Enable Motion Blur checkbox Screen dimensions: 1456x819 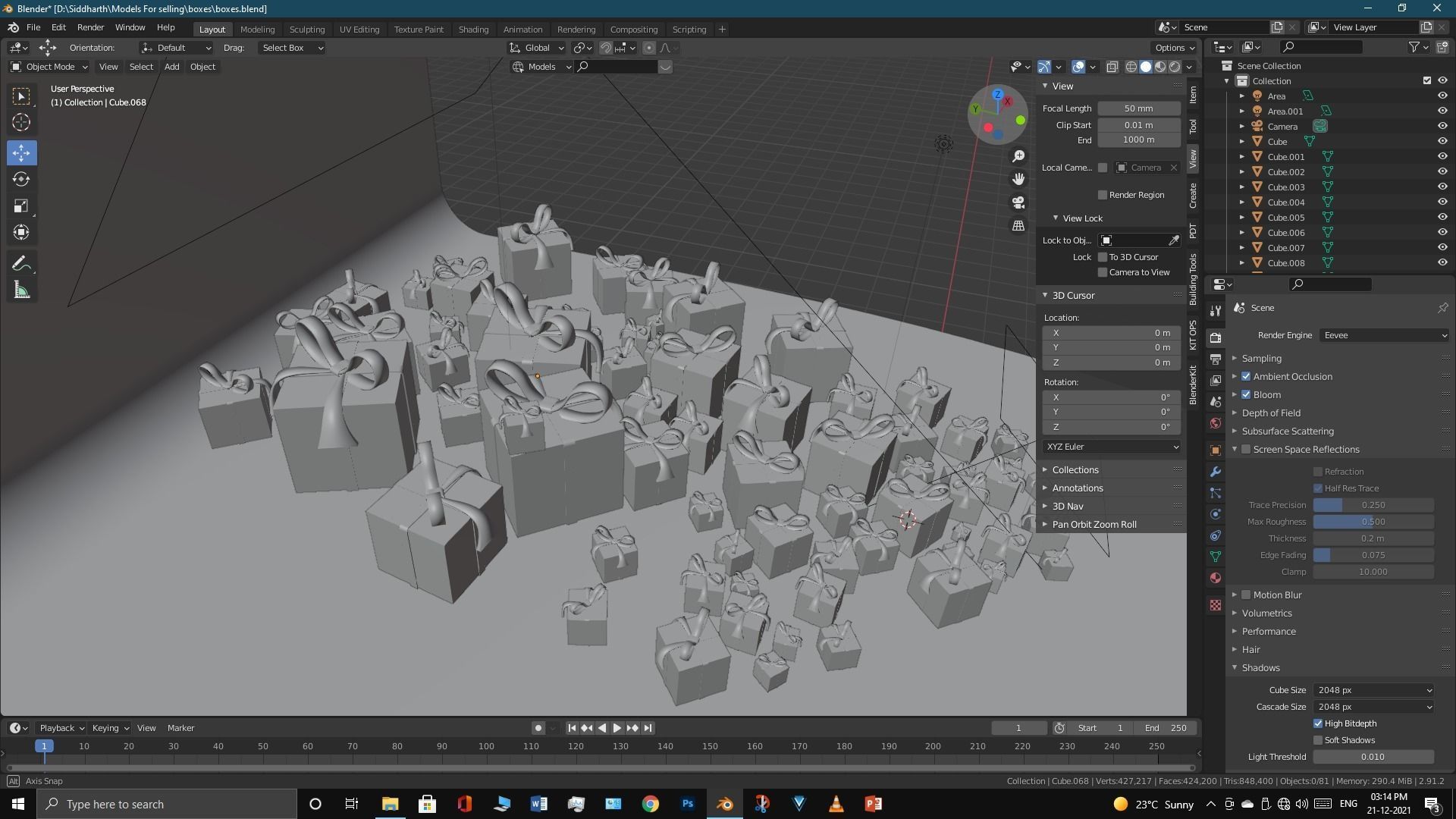coord(1246,595)
